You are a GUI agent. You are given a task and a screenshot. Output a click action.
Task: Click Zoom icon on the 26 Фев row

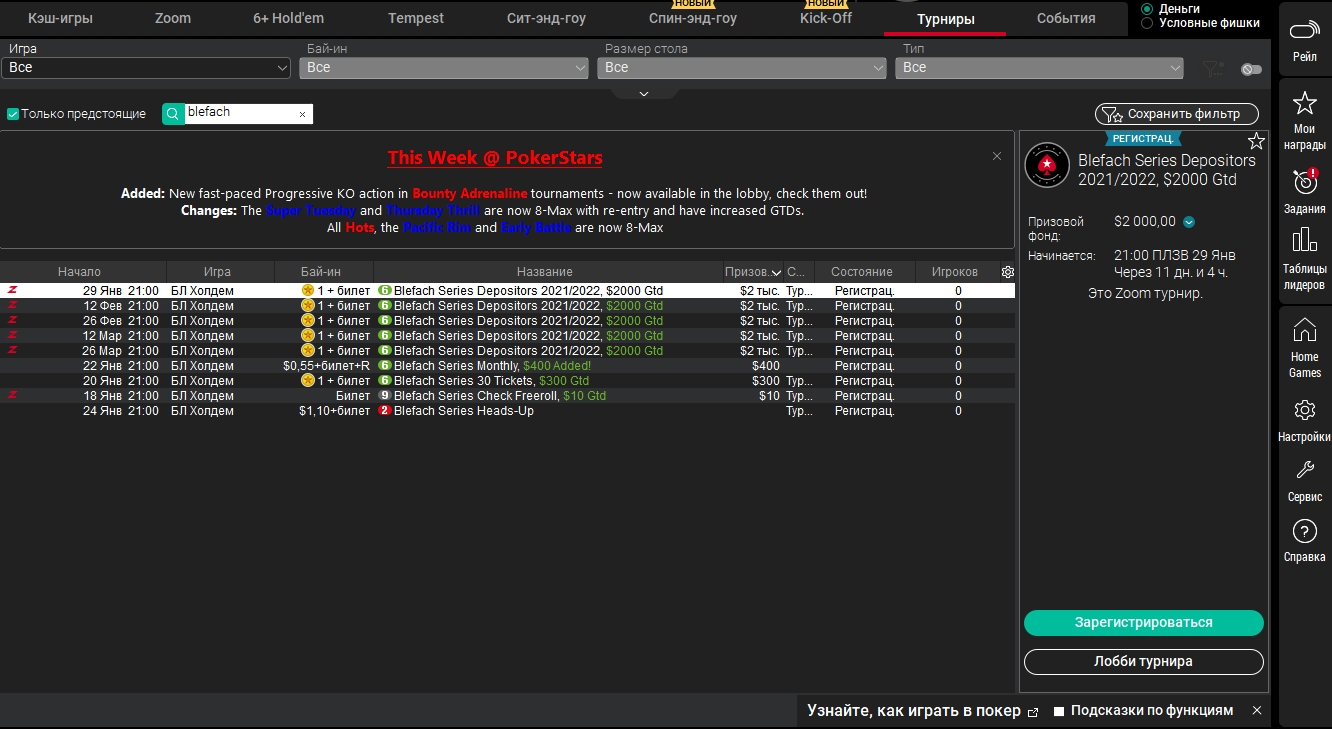point(12,321)
